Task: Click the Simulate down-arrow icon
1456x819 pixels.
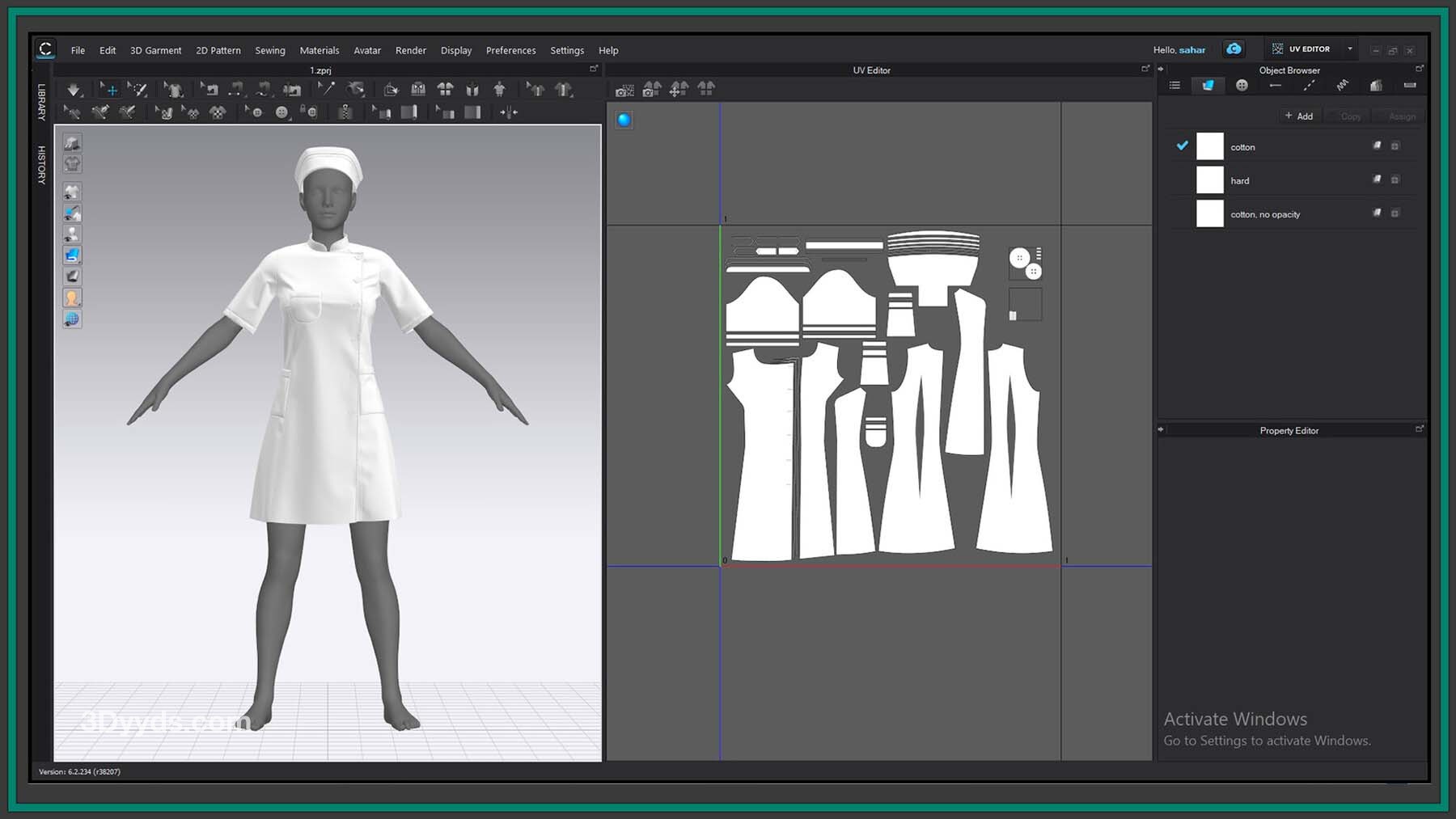Action: pos(74,90)
